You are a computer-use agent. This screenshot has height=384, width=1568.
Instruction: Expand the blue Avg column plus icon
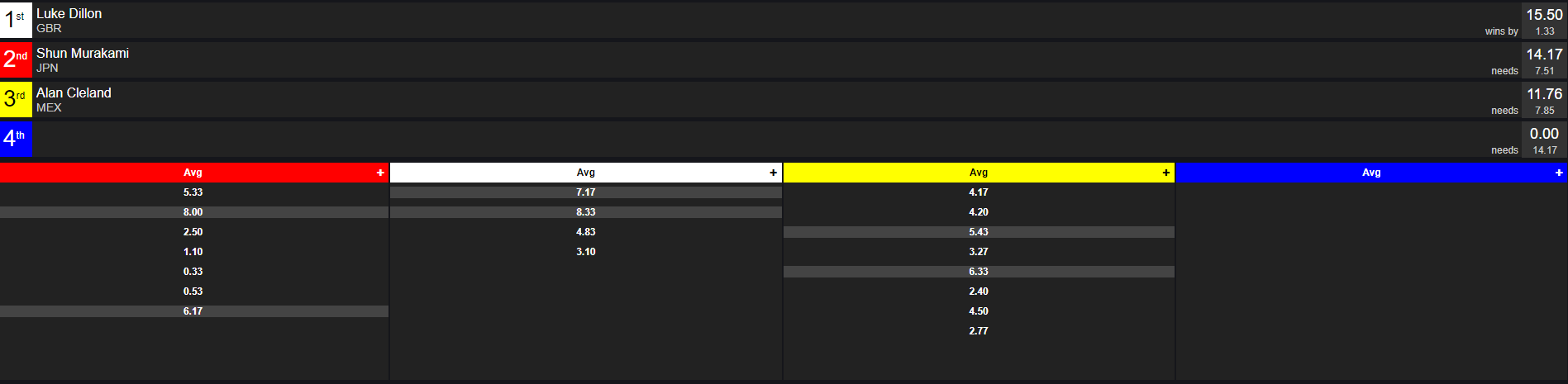pyautogui.click(x=1559, y=173)
